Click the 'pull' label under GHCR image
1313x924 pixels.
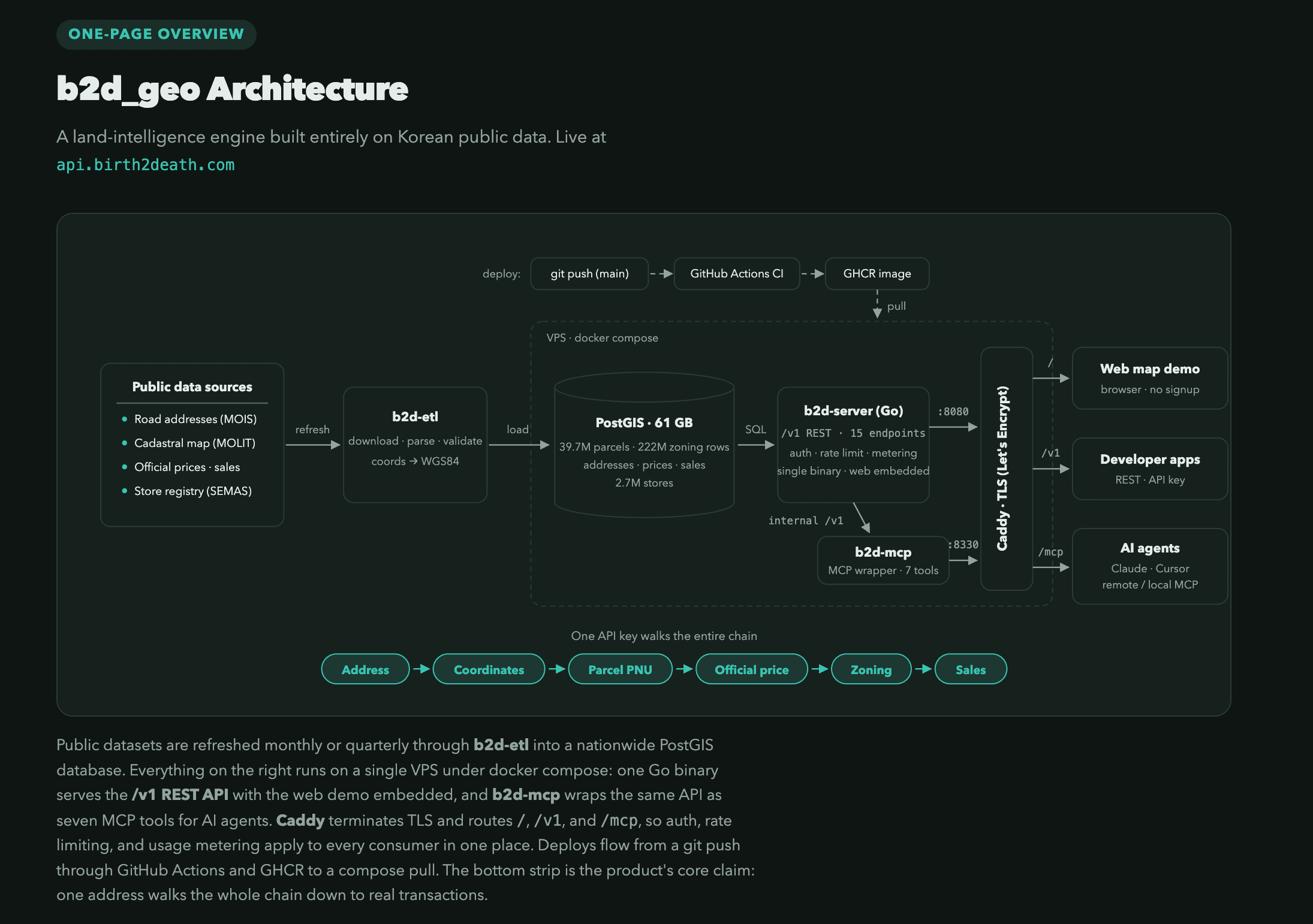point(896,306)
